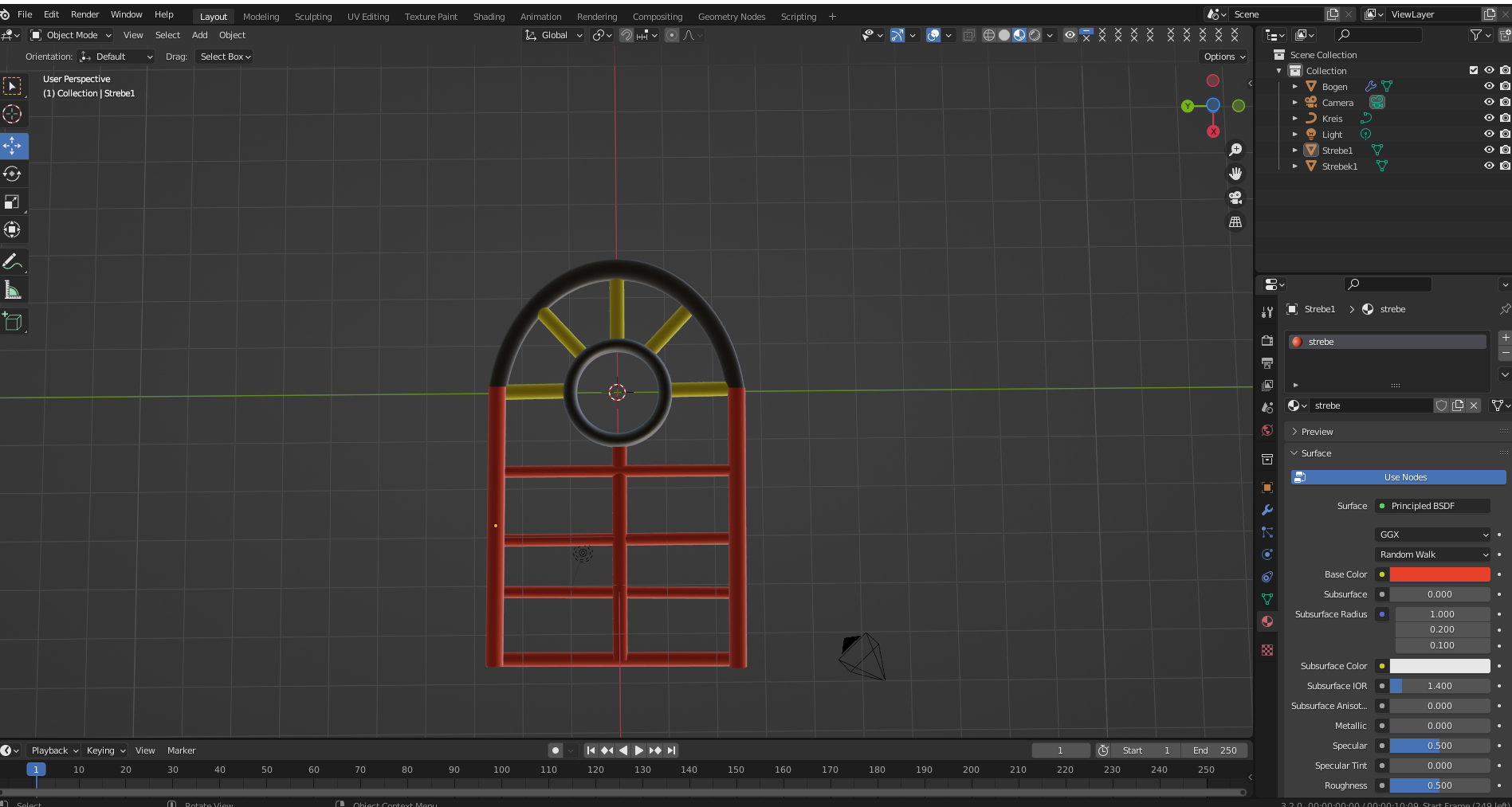1512x807 pixels.
Task: Select the Scale tool
Action: pyautogui.click(x=13, y=202)
